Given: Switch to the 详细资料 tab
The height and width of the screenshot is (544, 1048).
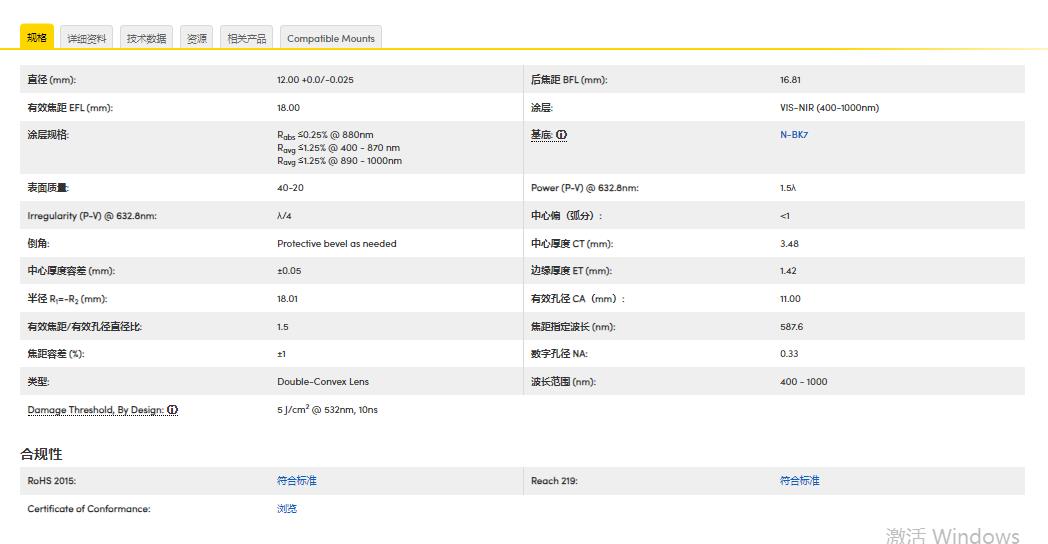Looking at the screenshot, I should tap(86, 38).
